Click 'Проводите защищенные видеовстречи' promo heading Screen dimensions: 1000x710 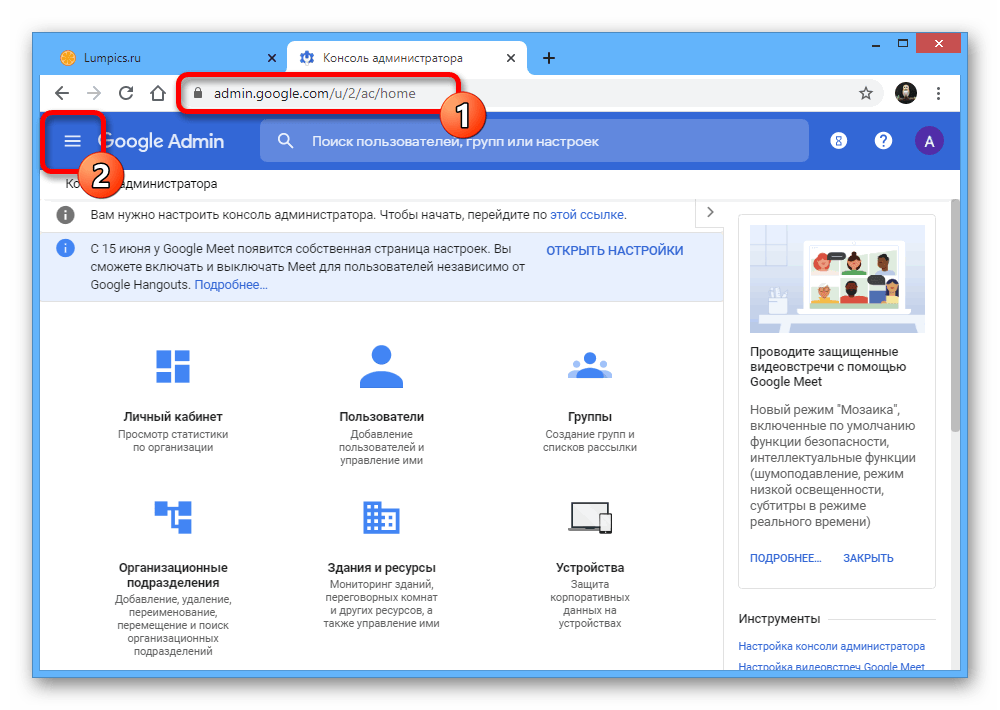(828, 367)
